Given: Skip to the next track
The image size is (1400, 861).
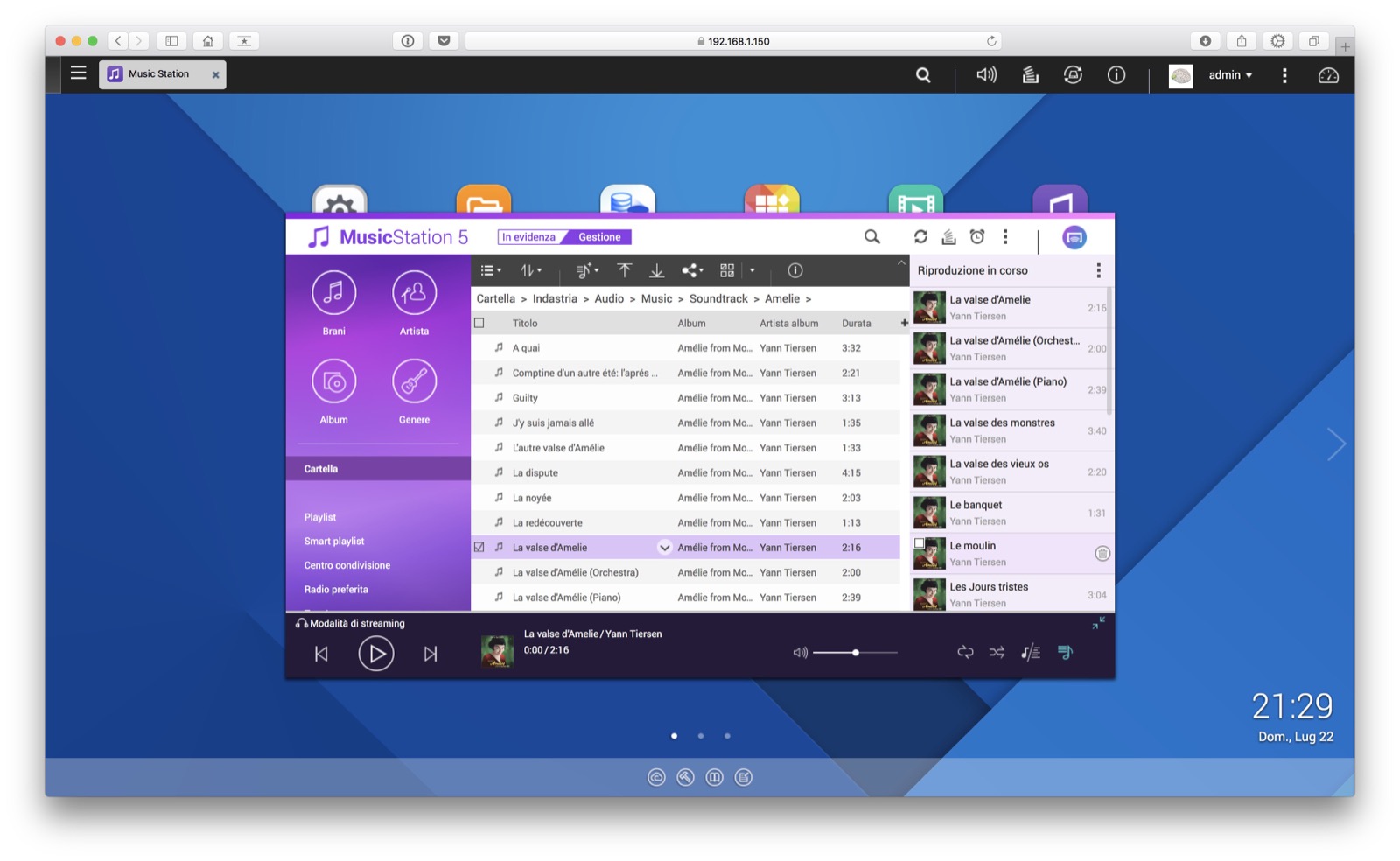Looking at the screenshot, I should 430,654.
